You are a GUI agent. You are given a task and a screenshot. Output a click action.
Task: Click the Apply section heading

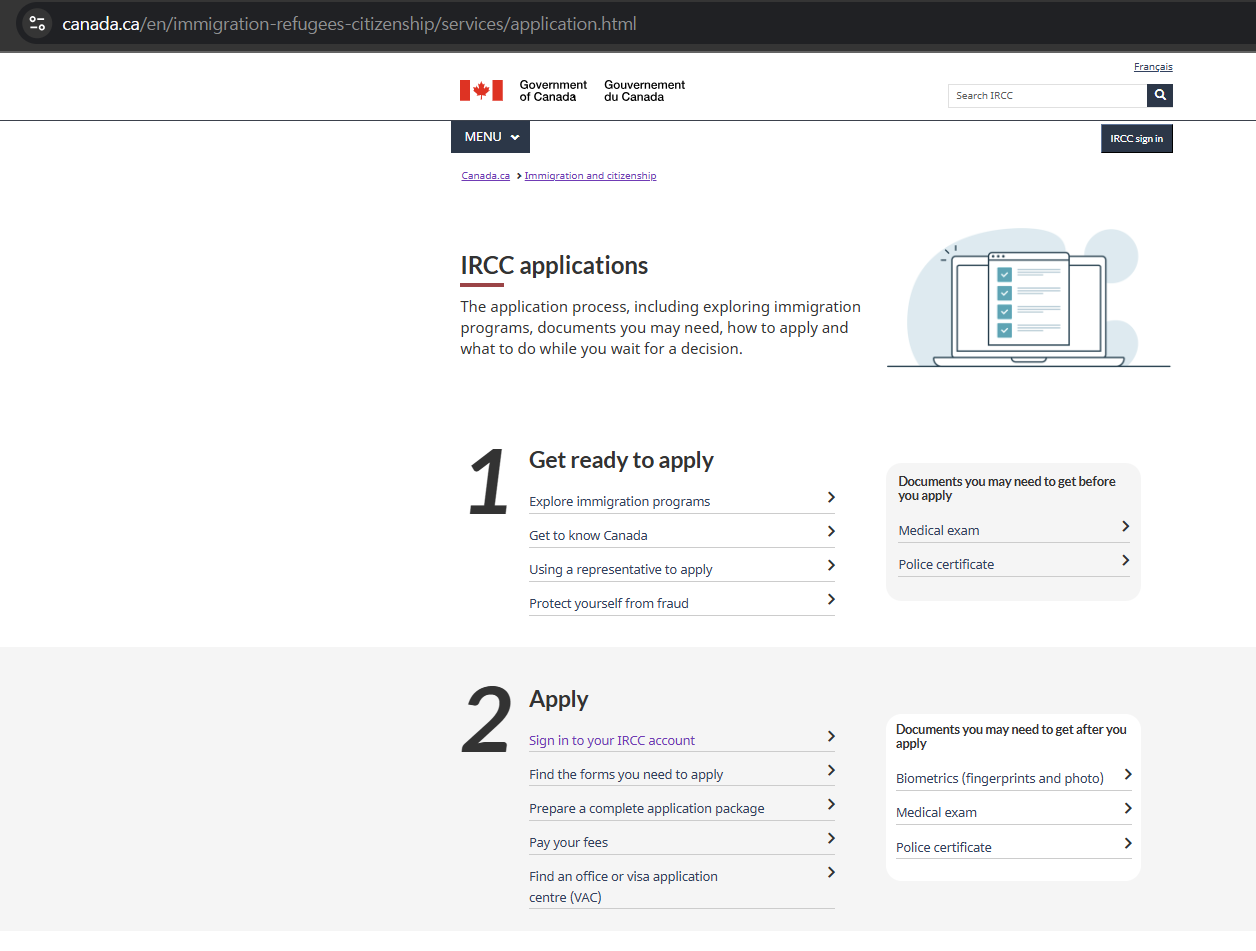pos(559,699)
